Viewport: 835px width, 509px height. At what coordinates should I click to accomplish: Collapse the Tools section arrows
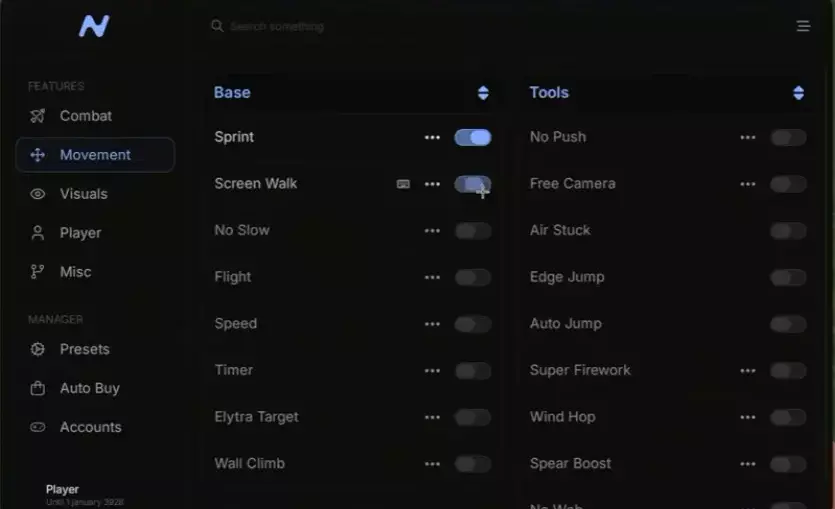tap(798, 93)
